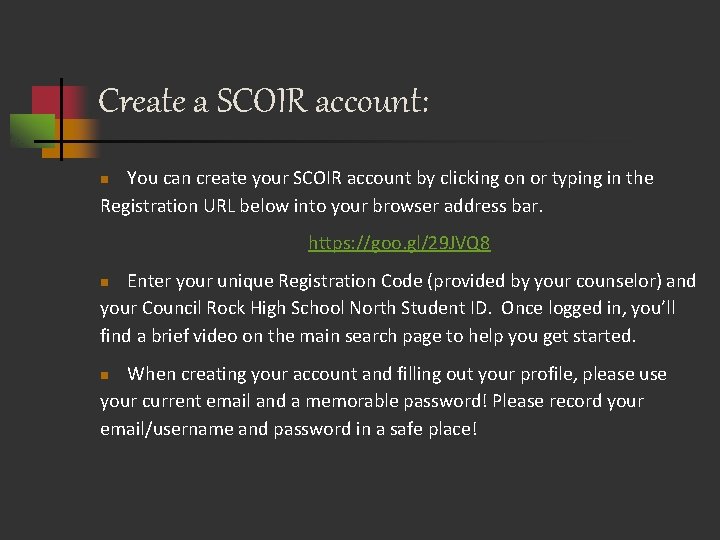Click the paragraph starting 'You can create your SCOIR account'
720x540 pixels.
coord(377,192)
